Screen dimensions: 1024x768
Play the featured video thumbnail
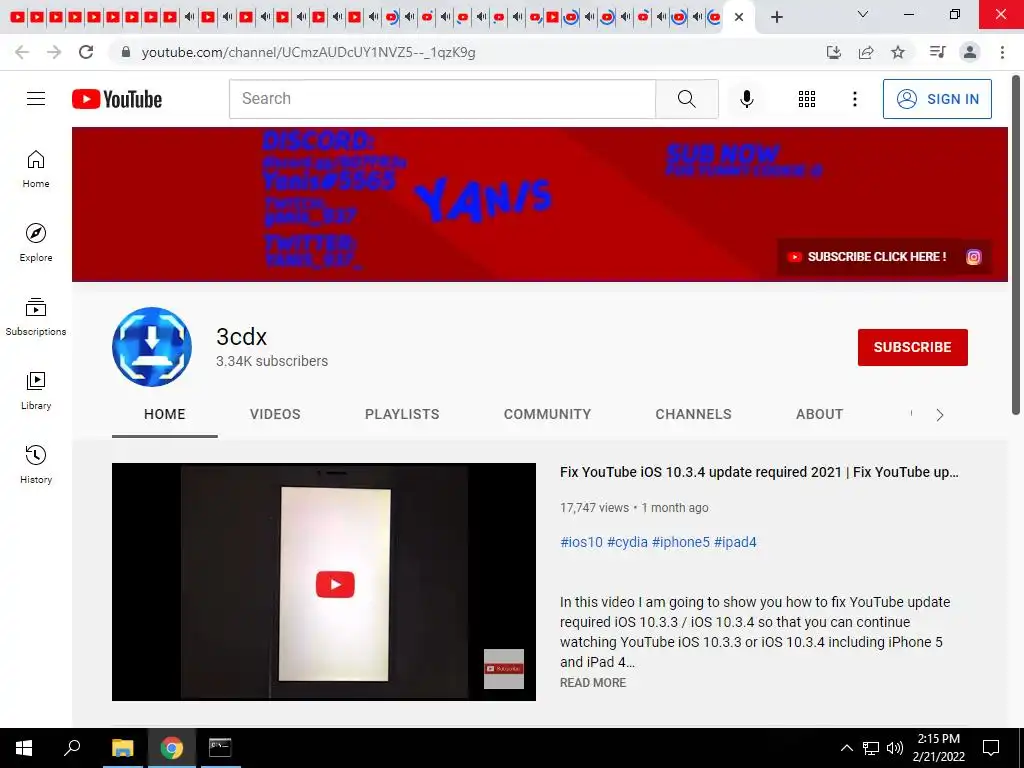[x=324, y=582]
